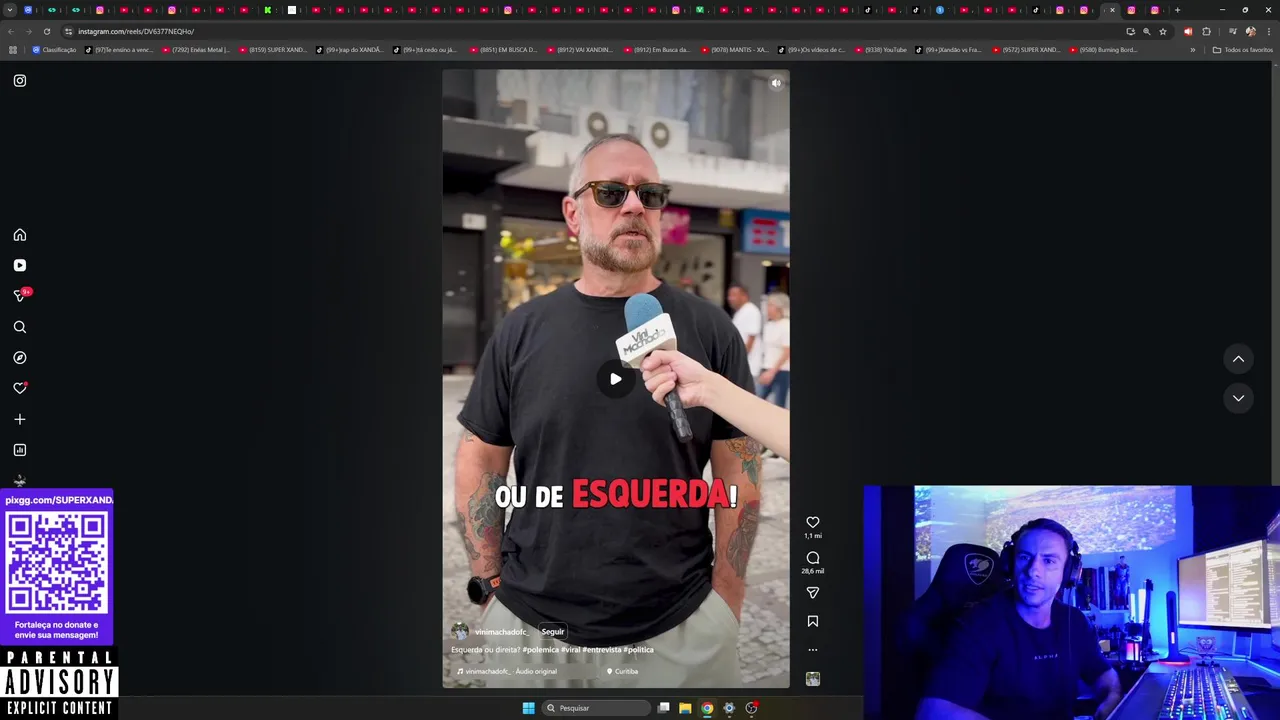The width and height of the screenshot is (1280, 720).
Task: Follow vinimachadofc_ with Seguir button
Action: click(x=553, y=632)
